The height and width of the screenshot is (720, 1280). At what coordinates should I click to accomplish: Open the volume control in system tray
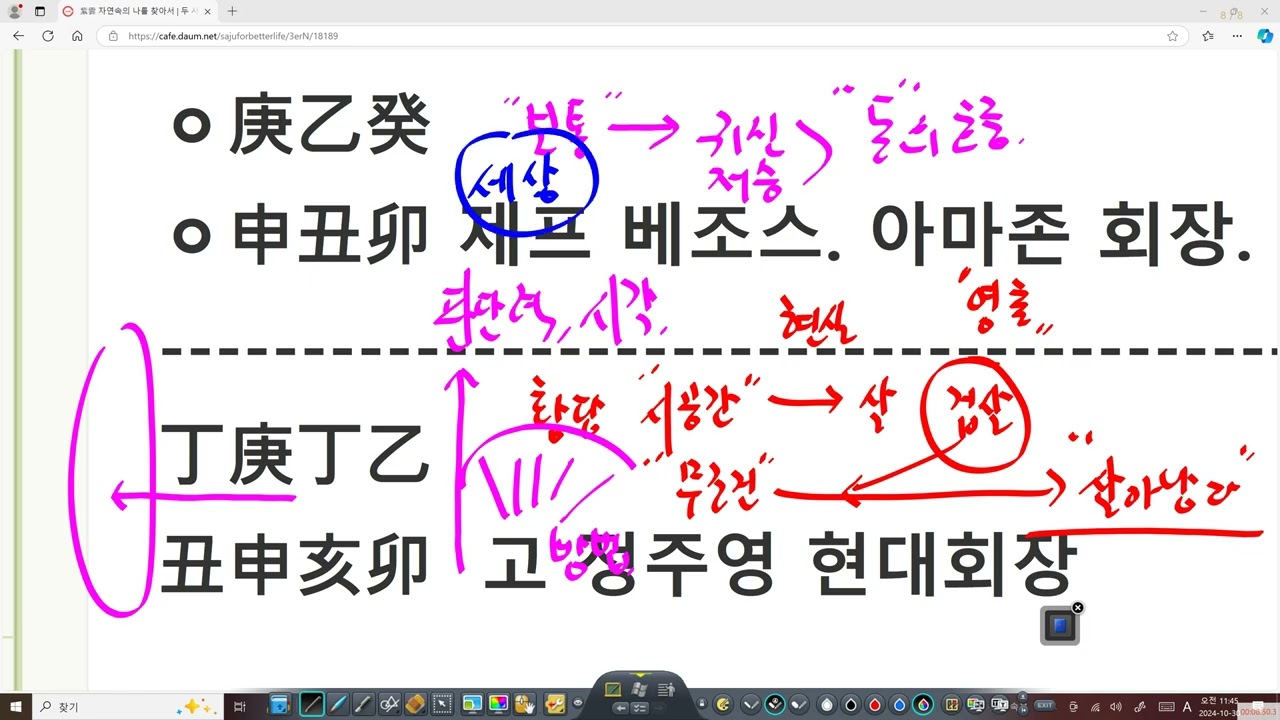pos(1115,707)
